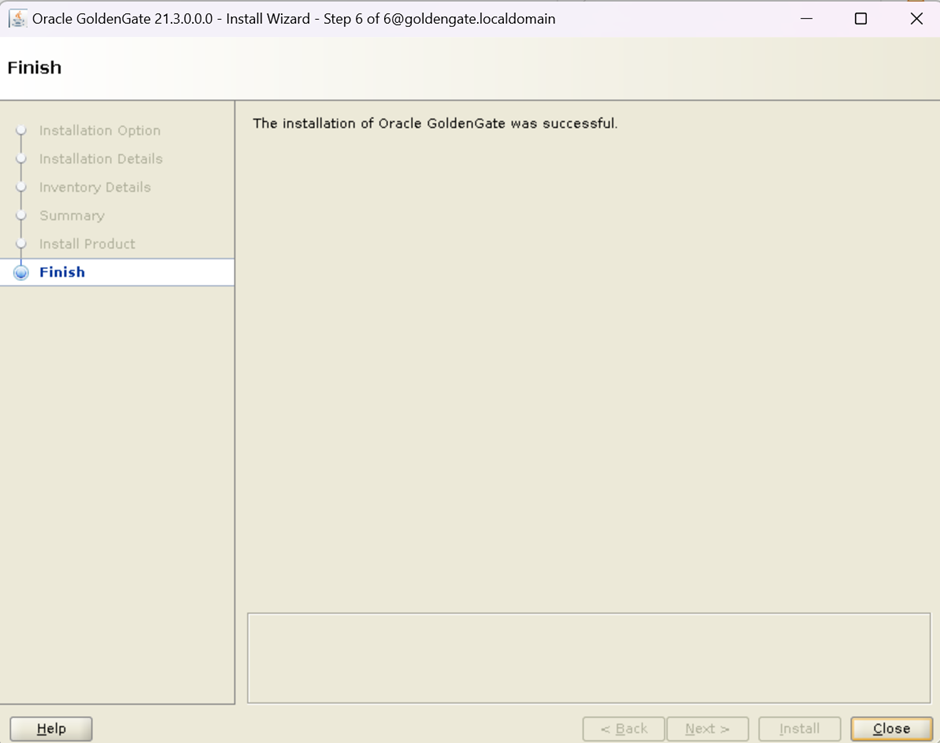The width and height of the screenshot is (940, 743).
Task: Click the Installation Option step bullet
Action: click(21, 130)
